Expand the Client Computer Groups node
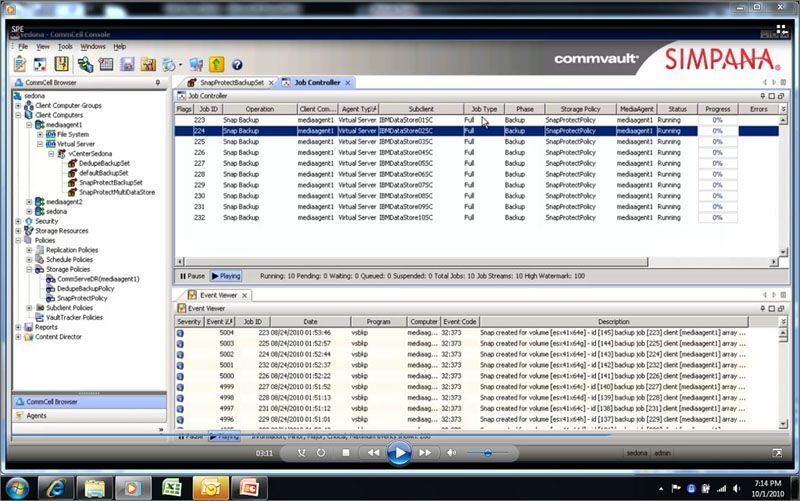 coord(18,106)
